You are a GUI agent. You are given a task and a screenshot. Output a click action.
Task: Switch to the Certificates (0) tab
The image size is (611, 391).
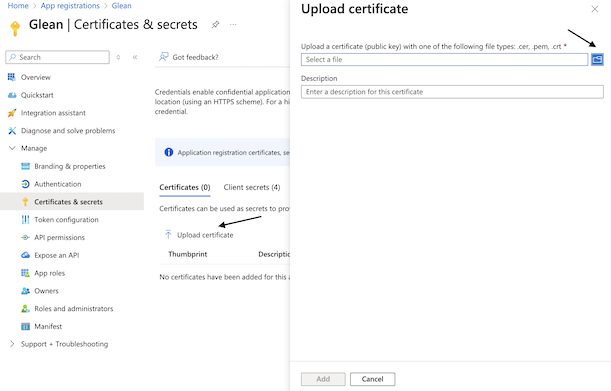pos(185,187)
